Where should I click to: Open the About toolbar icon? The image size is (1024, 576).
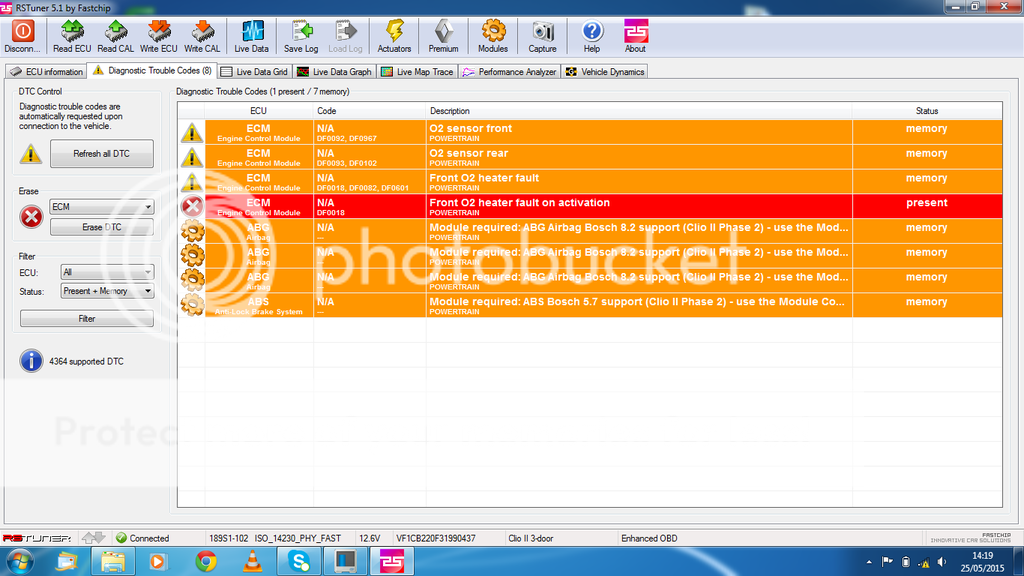pos(635,36)
